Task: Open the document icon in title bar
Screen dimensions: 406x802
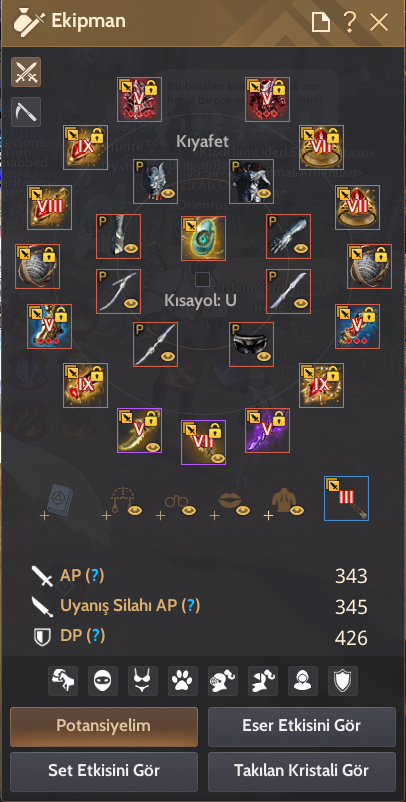Action: point(321,23)
